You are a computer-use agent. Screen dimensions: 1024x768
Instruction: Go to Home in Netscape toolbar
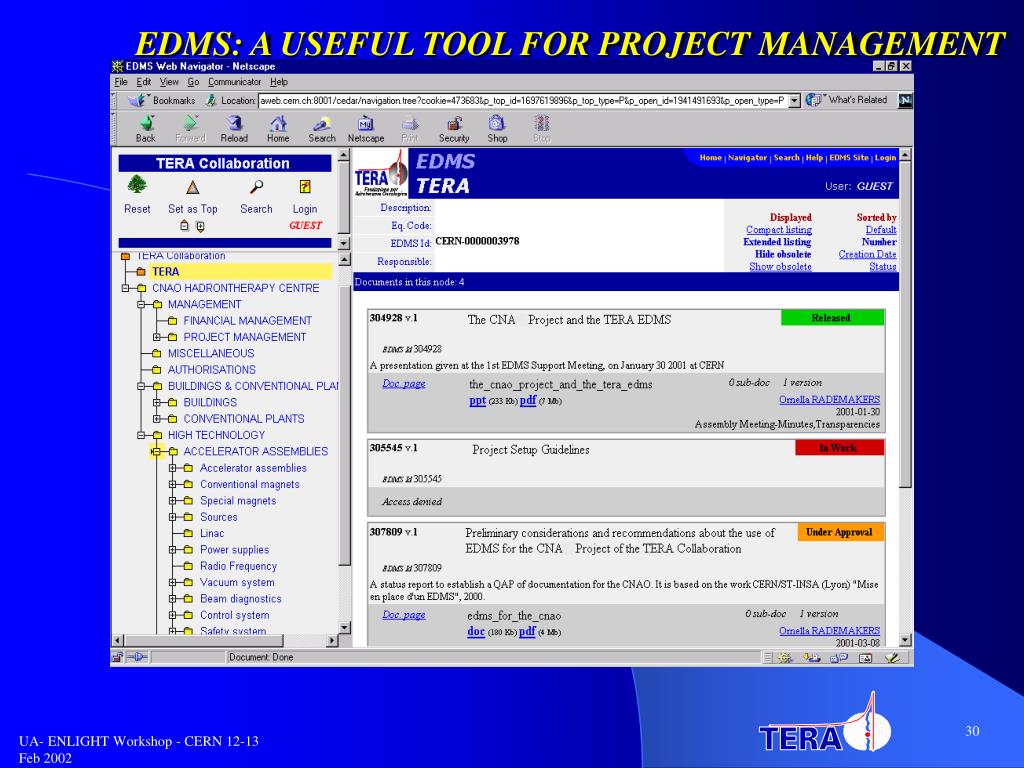click(x=278, y=129)
